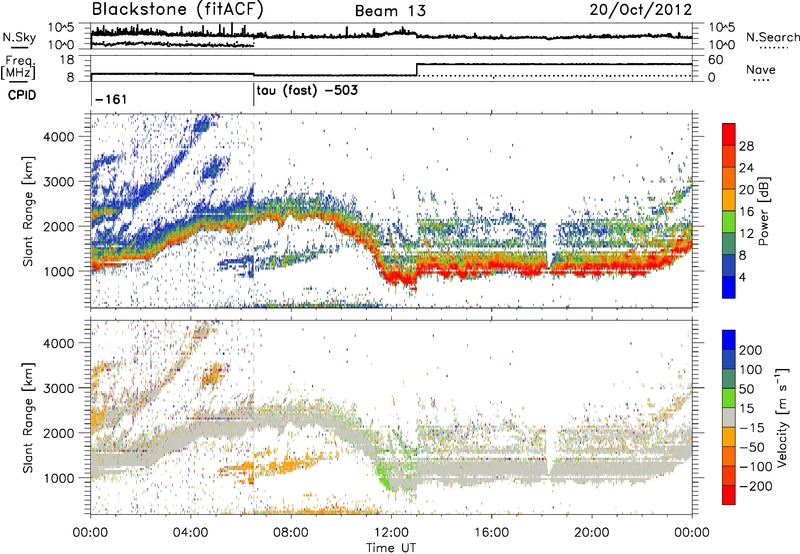Click the '60' tick on Nave axis
This screenshot has width=800, height=554.
click(x=715, y=60)
